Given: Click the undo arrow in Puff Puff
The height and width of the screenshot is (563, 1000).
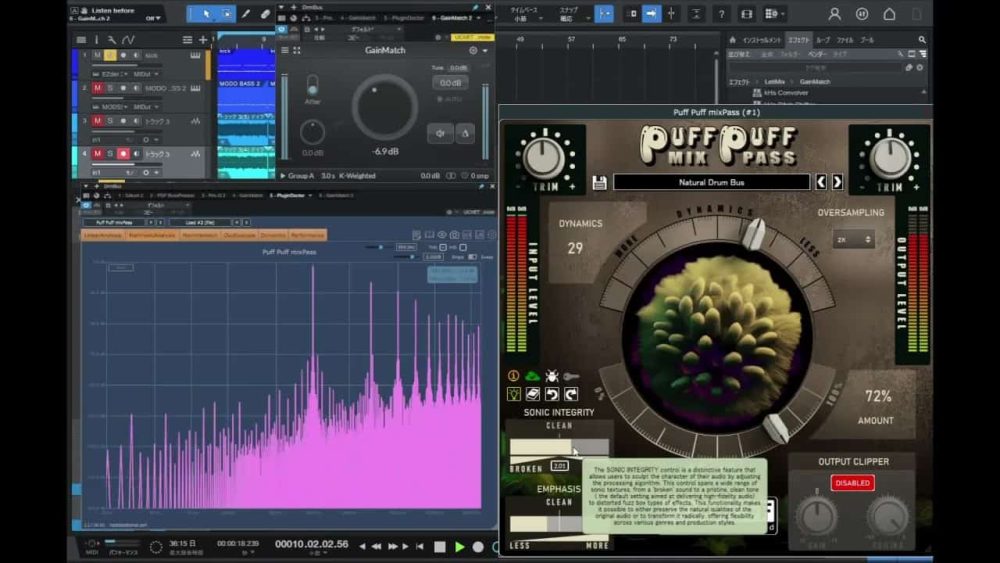Looking at the screenshot, I should click(x=552, y=394).
